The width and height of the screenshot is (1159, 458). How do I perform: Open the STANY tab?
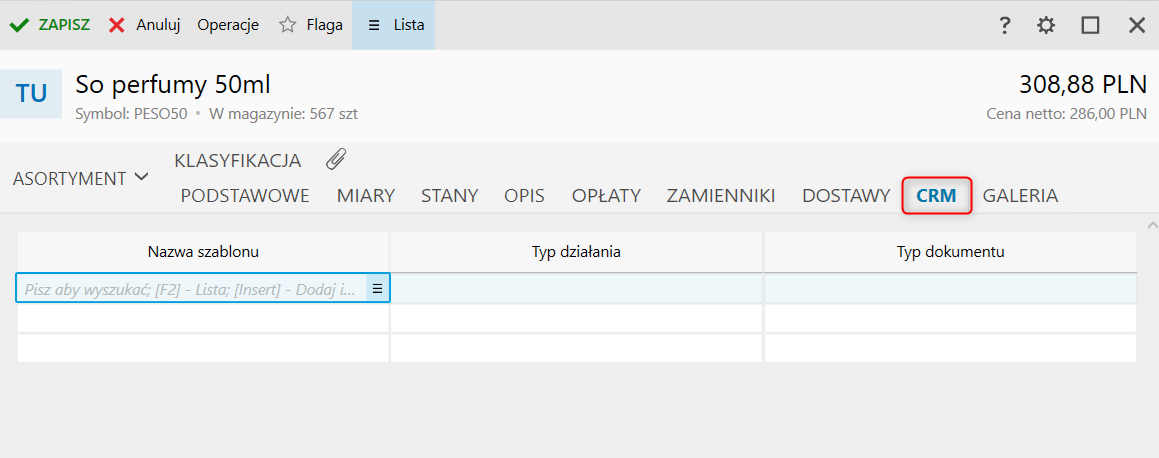(x=449, y=196)
